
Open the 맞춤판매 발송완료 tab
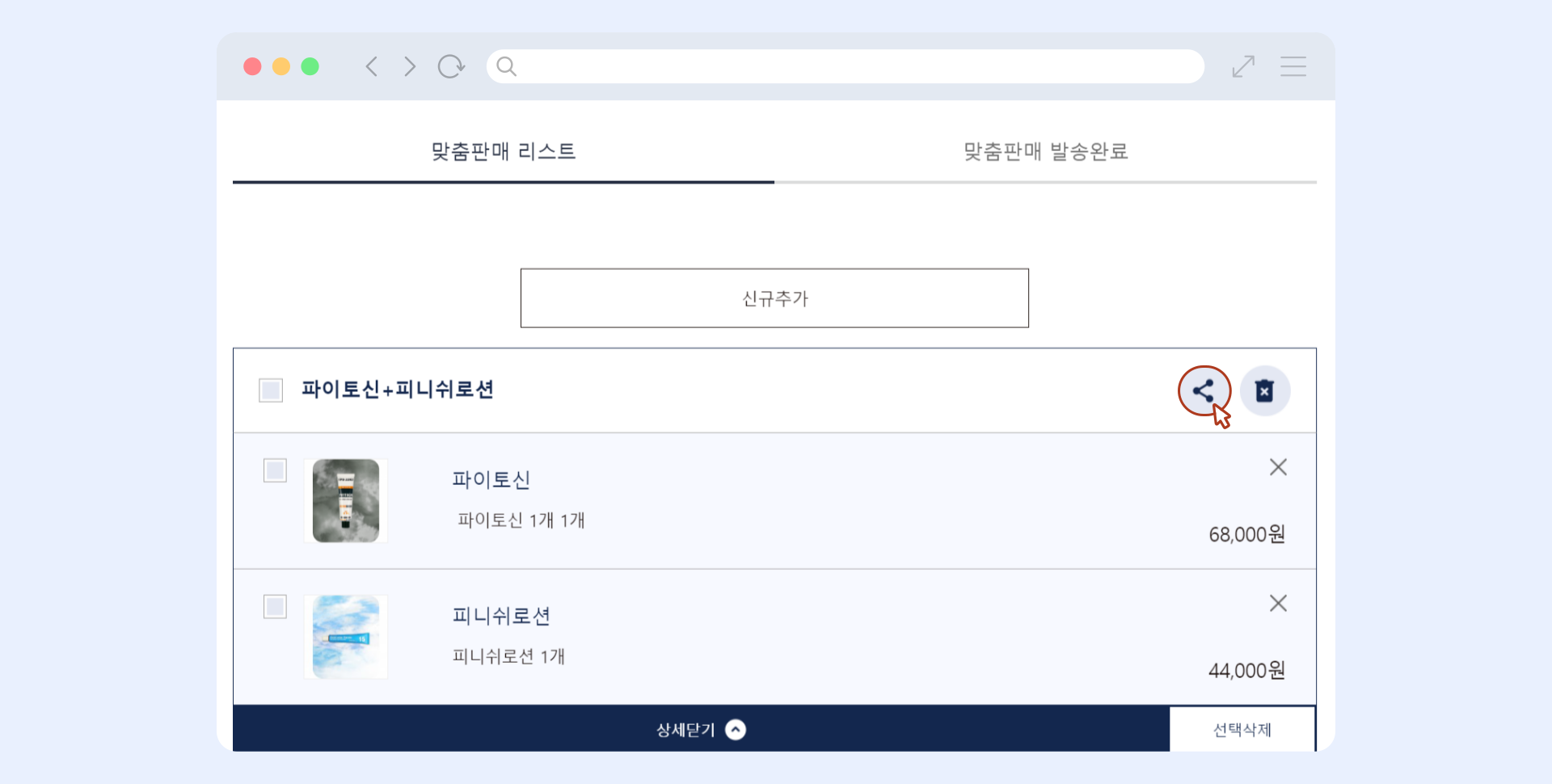coord(1045,152)
